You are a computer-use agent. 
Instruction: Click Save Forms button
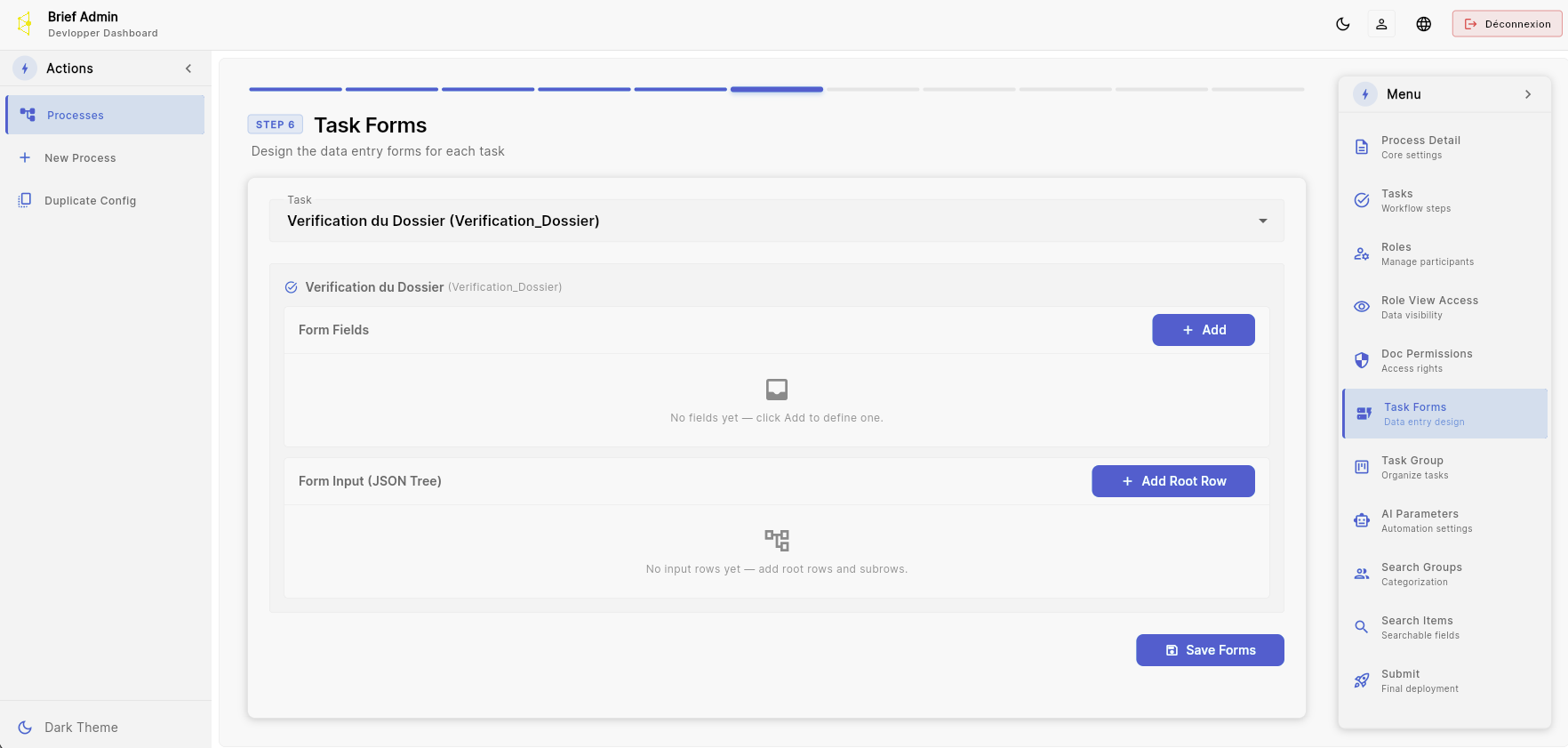tap(1210, 650)
